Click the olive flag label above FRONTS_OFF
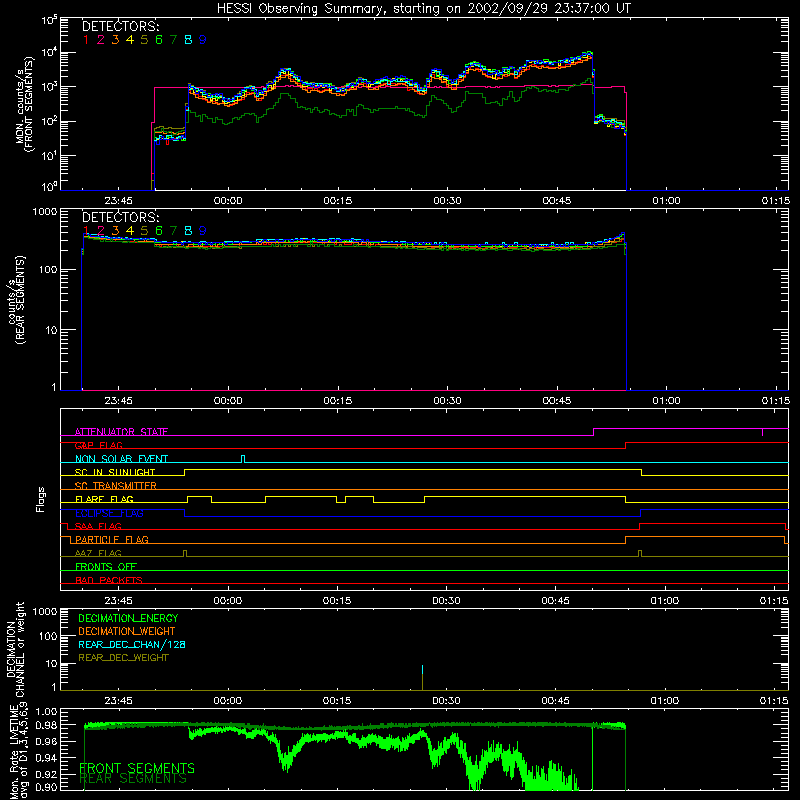 coord(98,553)
